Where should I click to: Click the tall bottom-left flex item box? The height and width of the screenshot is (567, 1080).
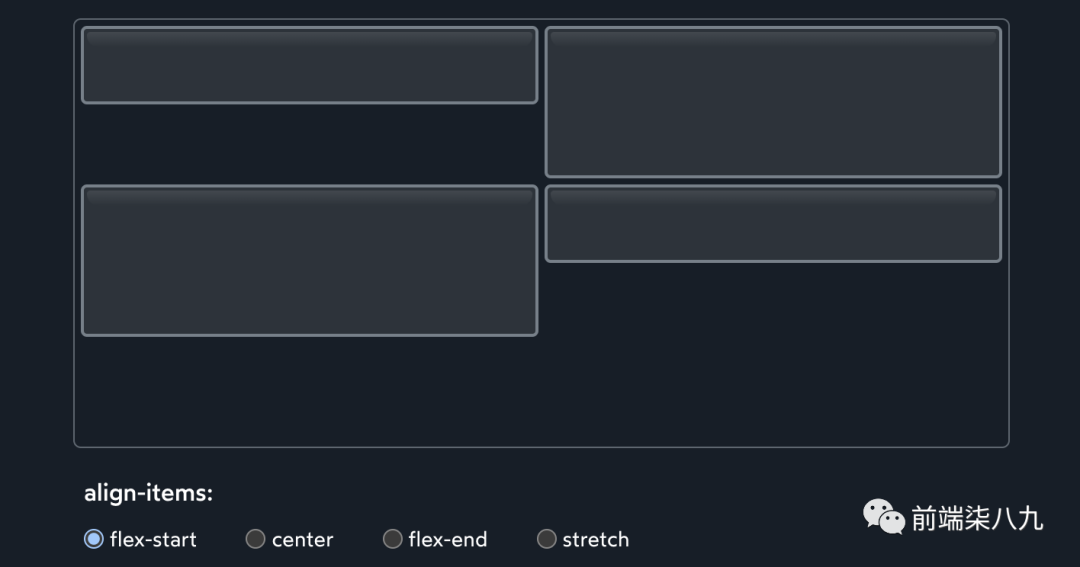pyautogui.click(x=309, y=261)
